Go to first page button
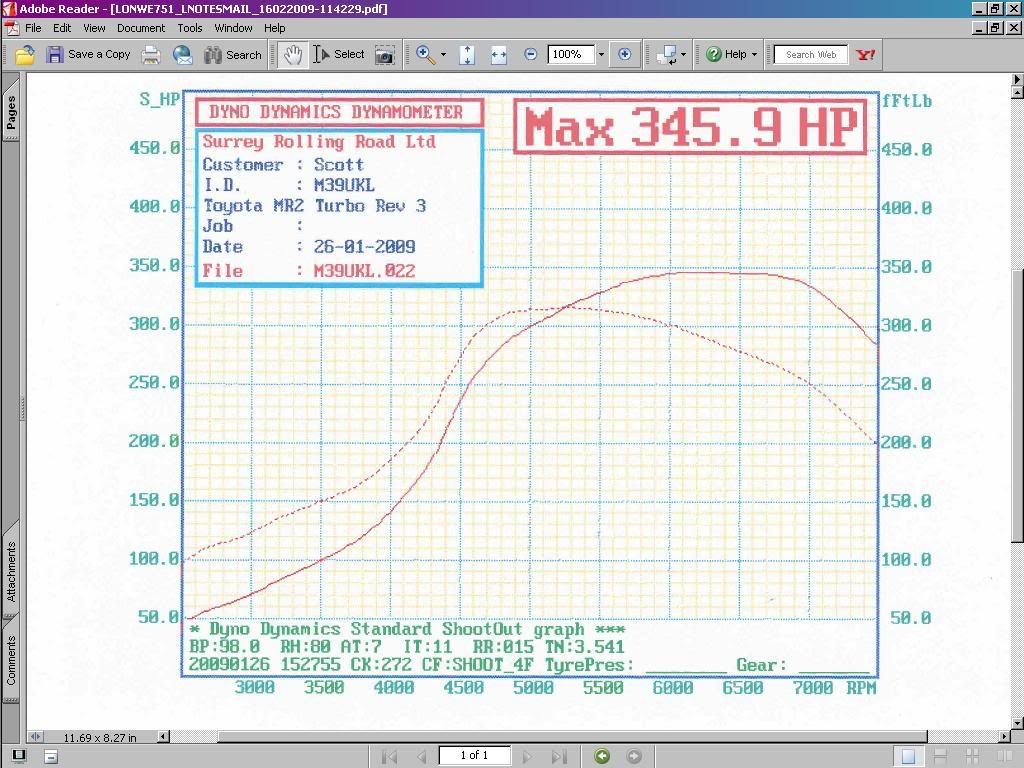This screenshot has height=768, width=1024. (390, 756)
